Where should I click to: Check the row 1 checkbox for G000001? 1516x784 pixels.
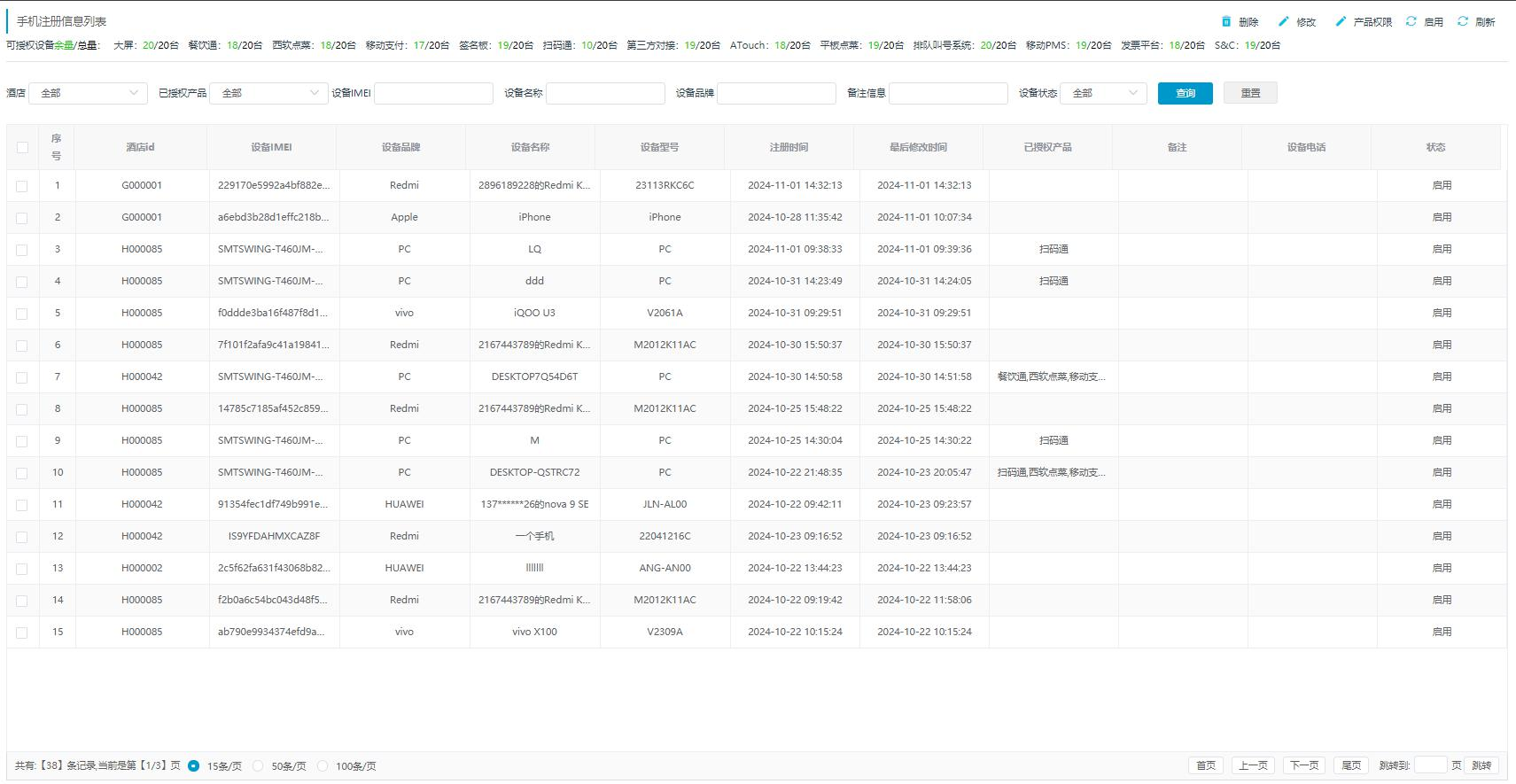tap(22, 186)
